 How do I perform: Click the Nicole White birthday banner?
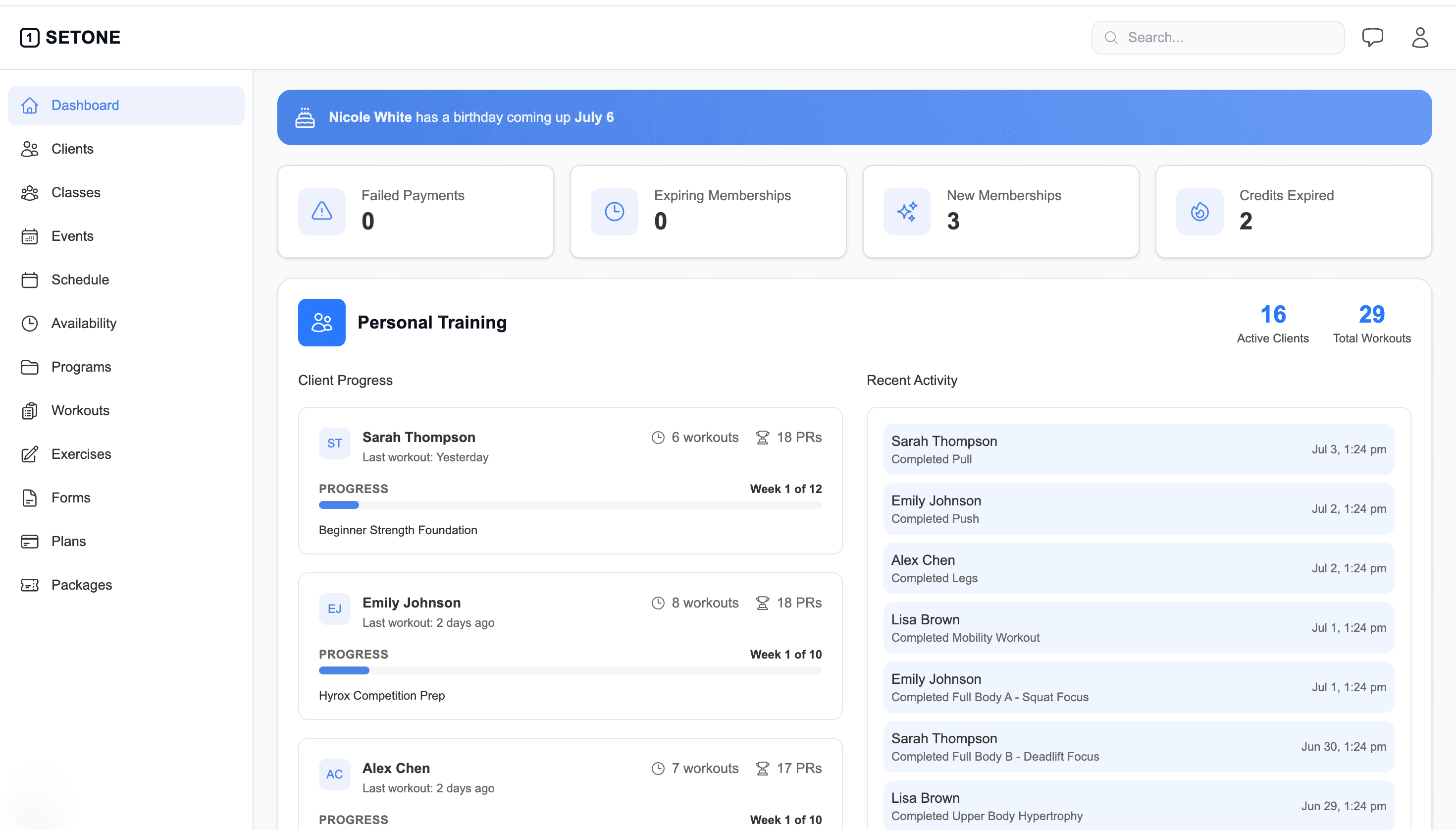[854, 117]
